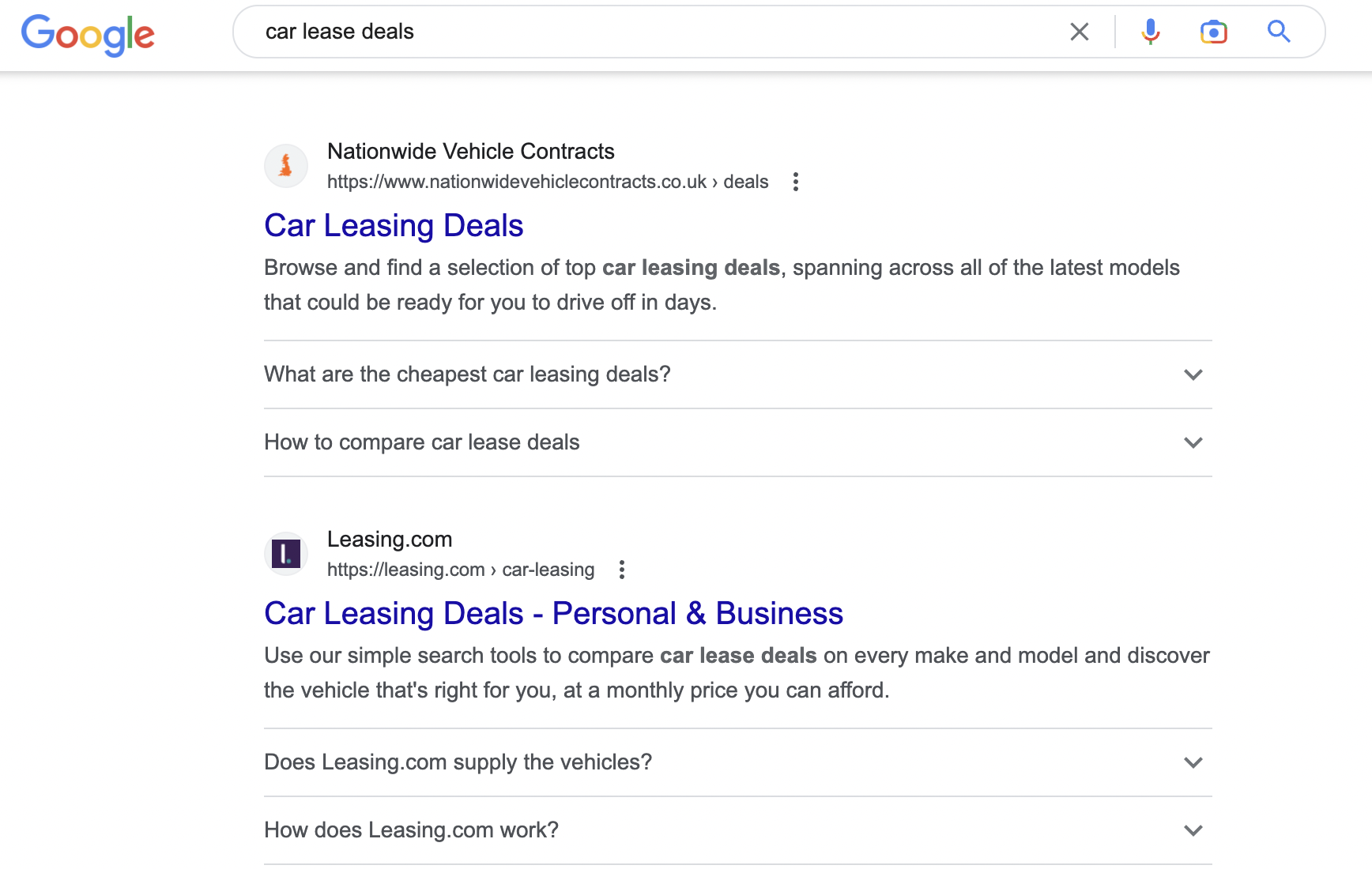Click the Nationwide Vehicle Contracts site name

coord(470,151)
